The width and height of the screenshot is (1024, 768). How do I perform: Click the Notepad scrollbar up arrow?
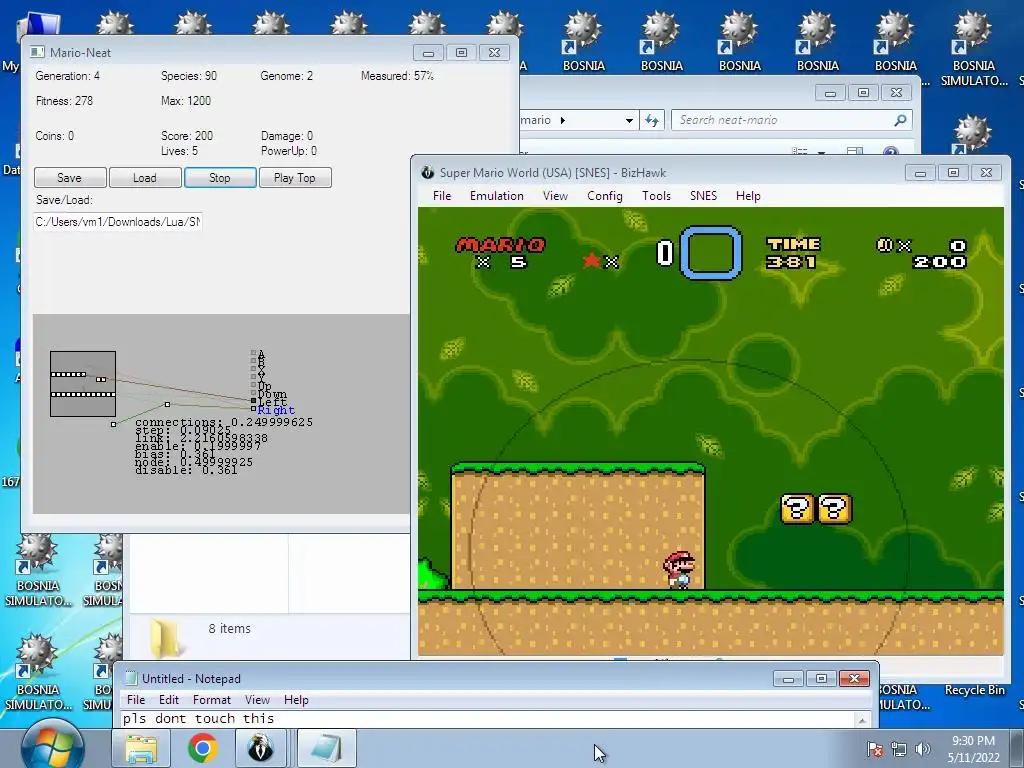click(863, 720)
